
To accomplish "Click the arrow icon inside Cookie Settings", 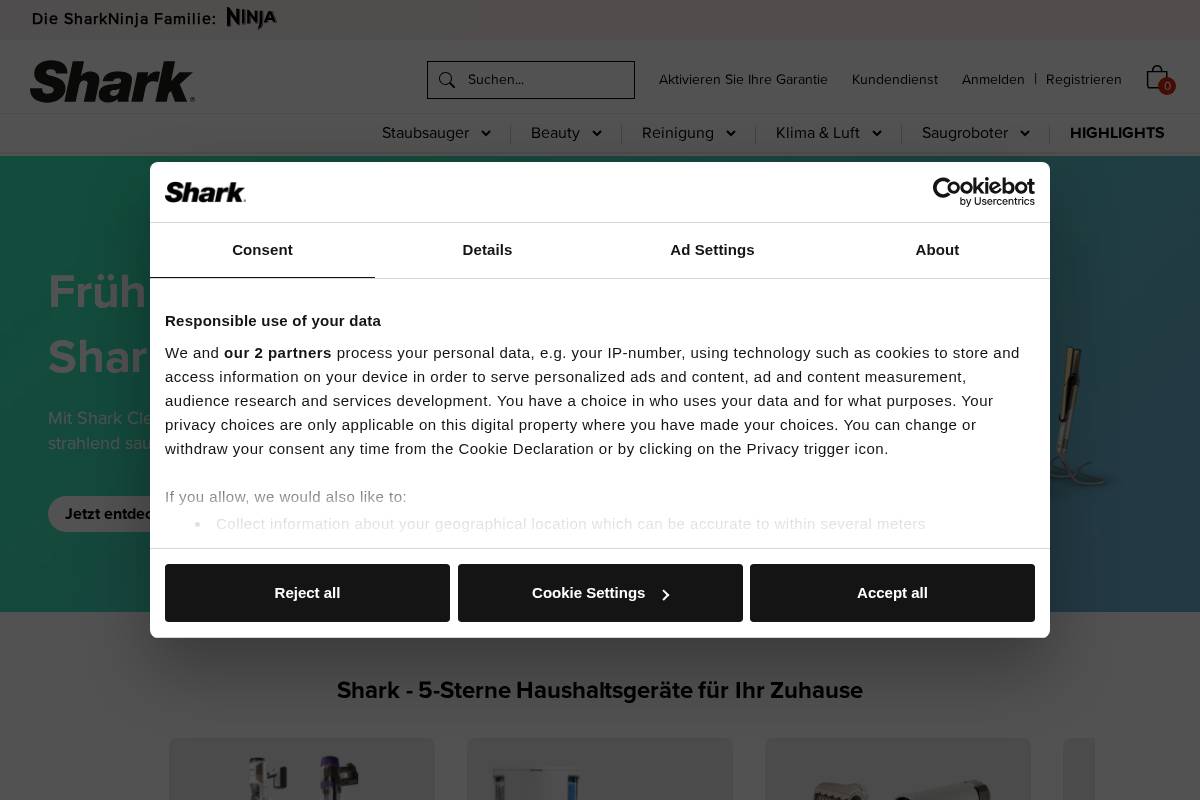I will coord(666,594).
